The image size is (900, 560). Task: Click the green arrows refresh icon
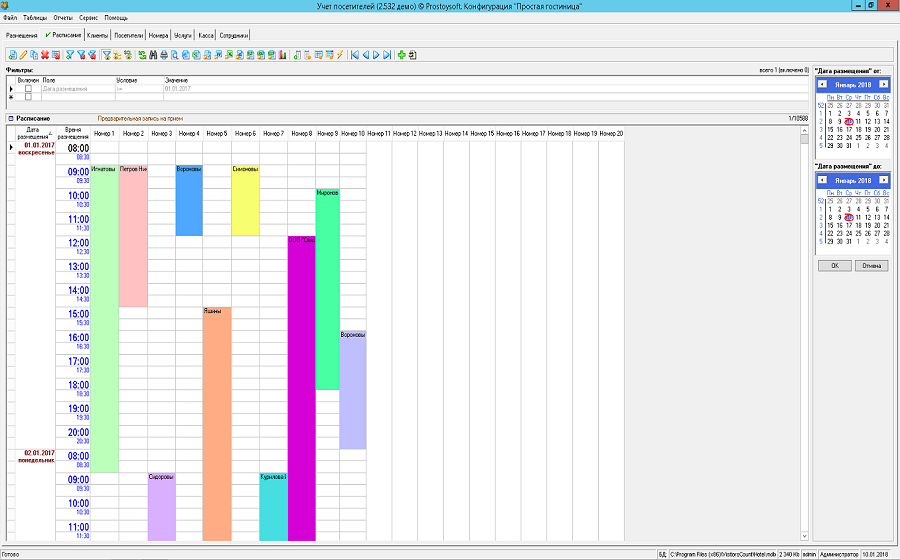(142, 55)
